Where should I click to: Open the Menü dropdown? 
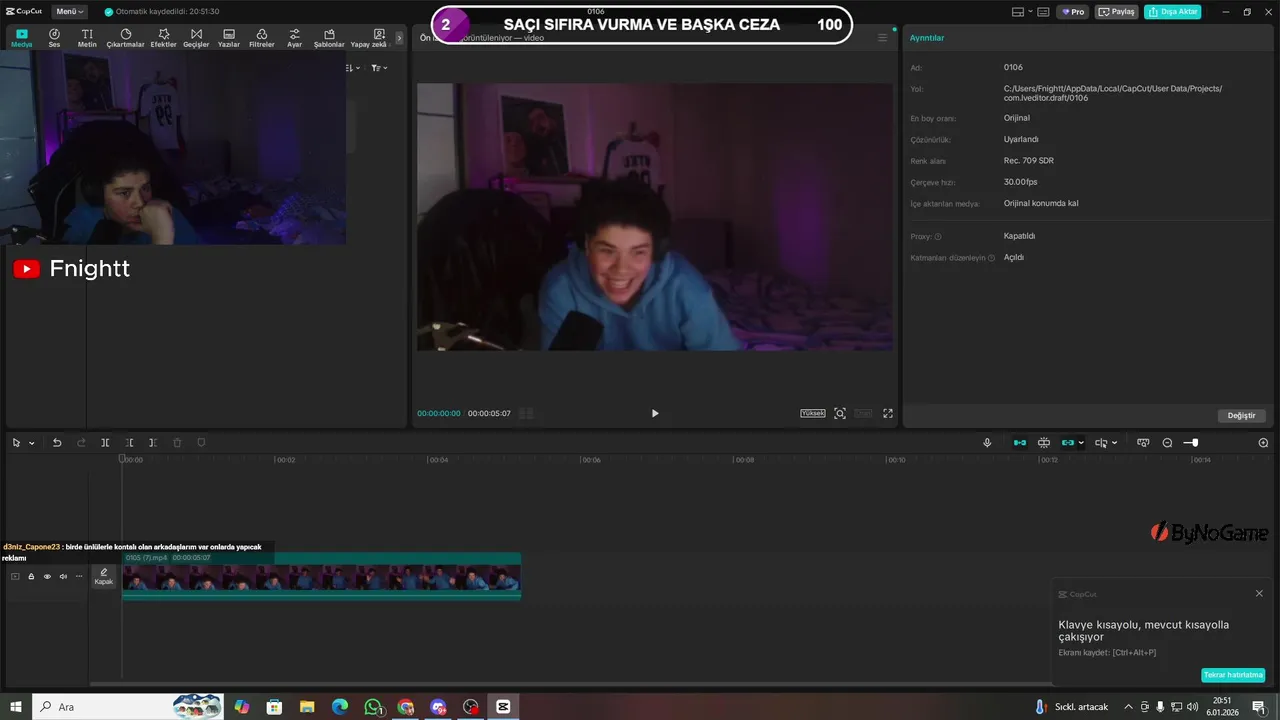click(x=68, y=11)
